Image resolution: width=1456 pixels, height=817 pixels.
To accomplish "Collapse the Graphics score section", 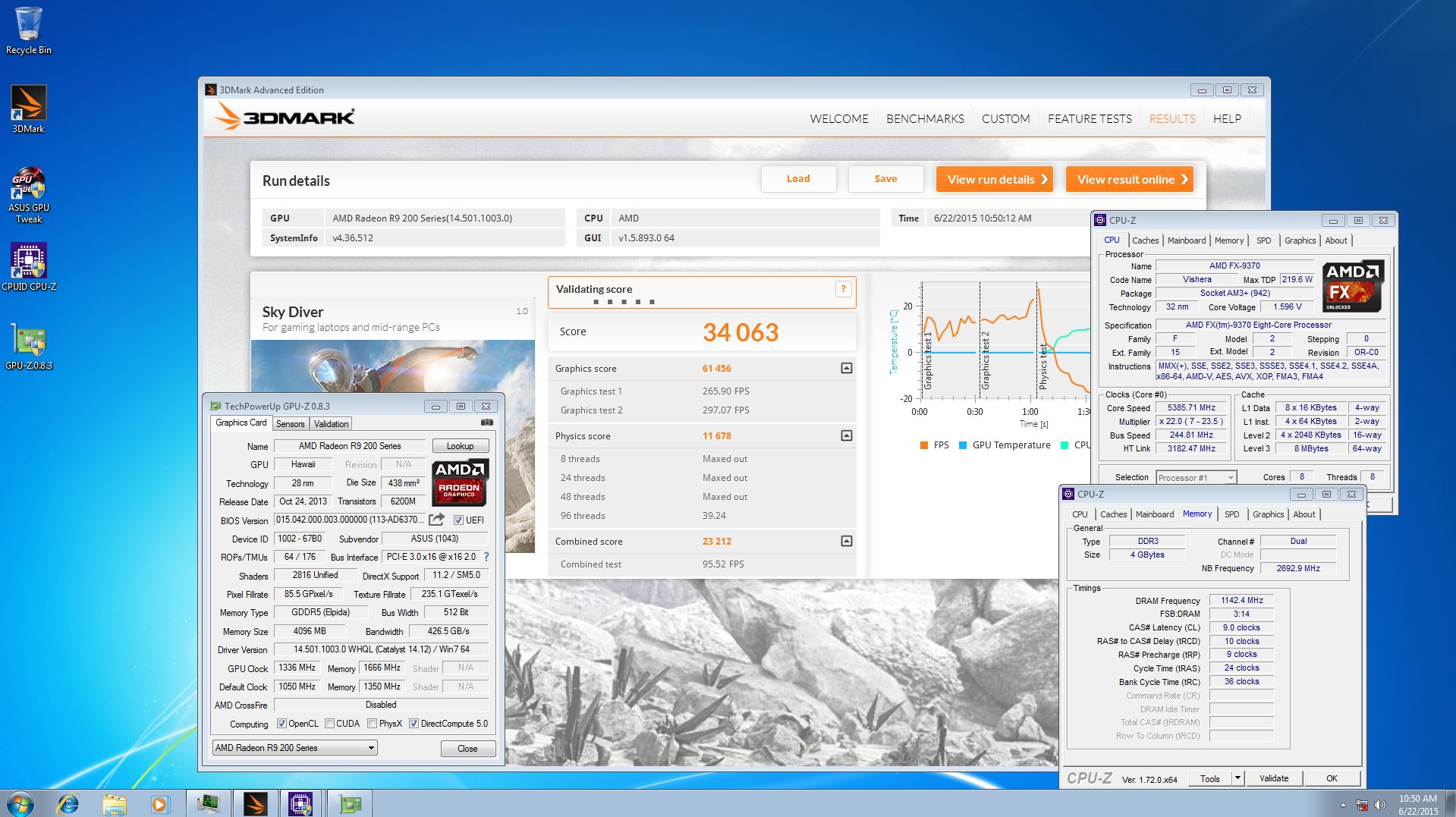I will (847, 368).
